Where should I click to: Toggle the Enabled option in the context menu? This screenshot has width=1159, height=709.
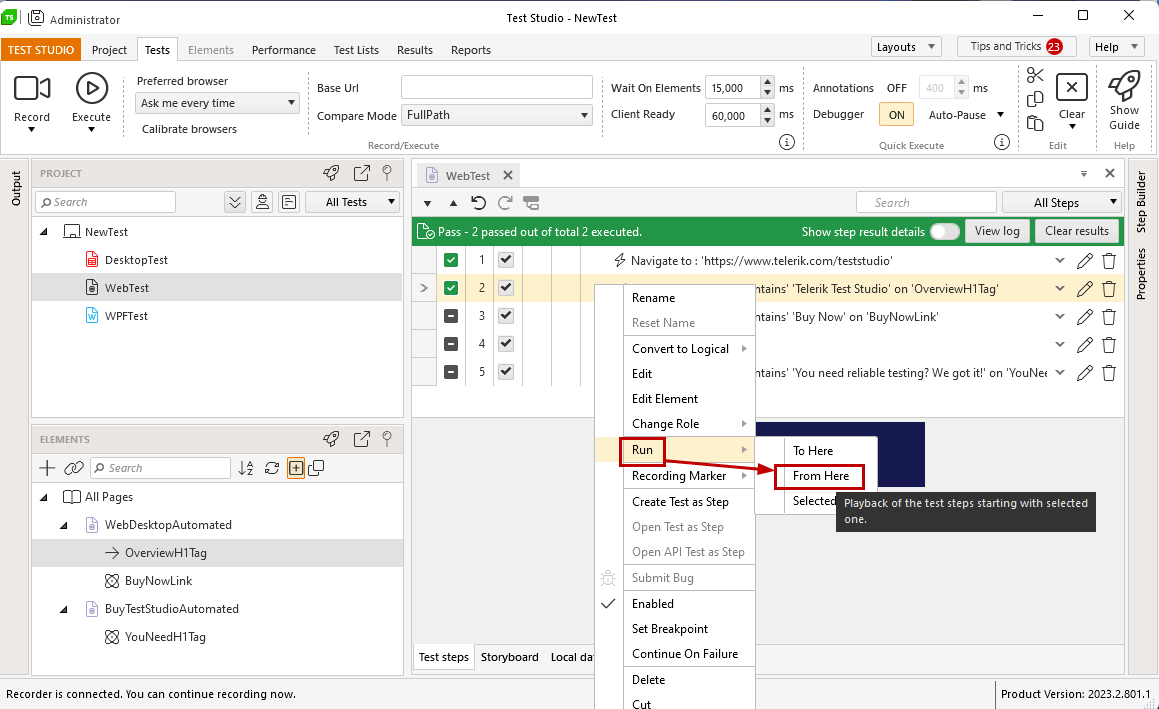point(653,604)
